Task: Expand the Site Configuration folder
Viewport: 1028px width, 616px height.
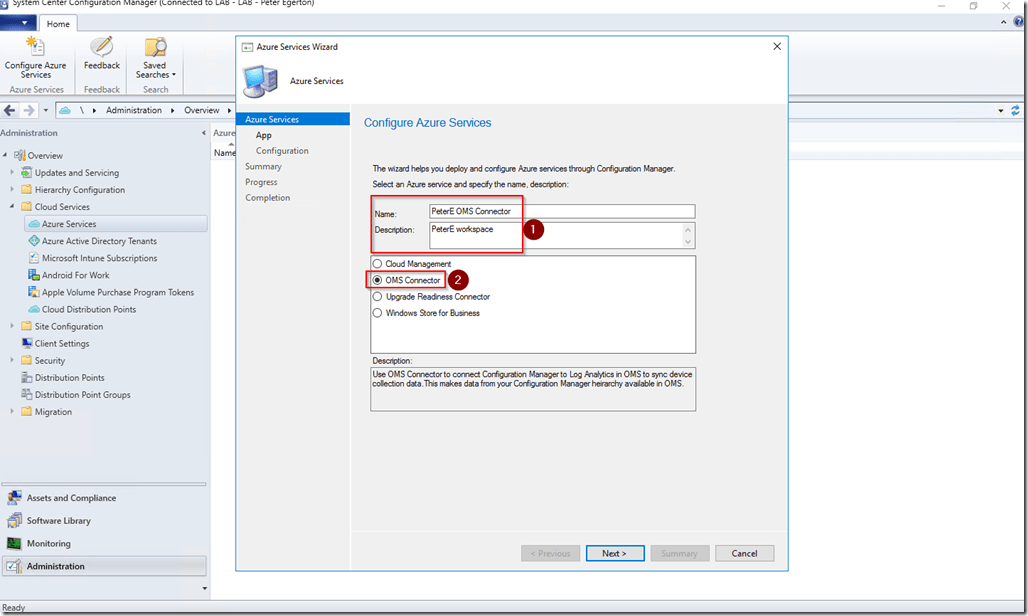Action: coord(13,326)
